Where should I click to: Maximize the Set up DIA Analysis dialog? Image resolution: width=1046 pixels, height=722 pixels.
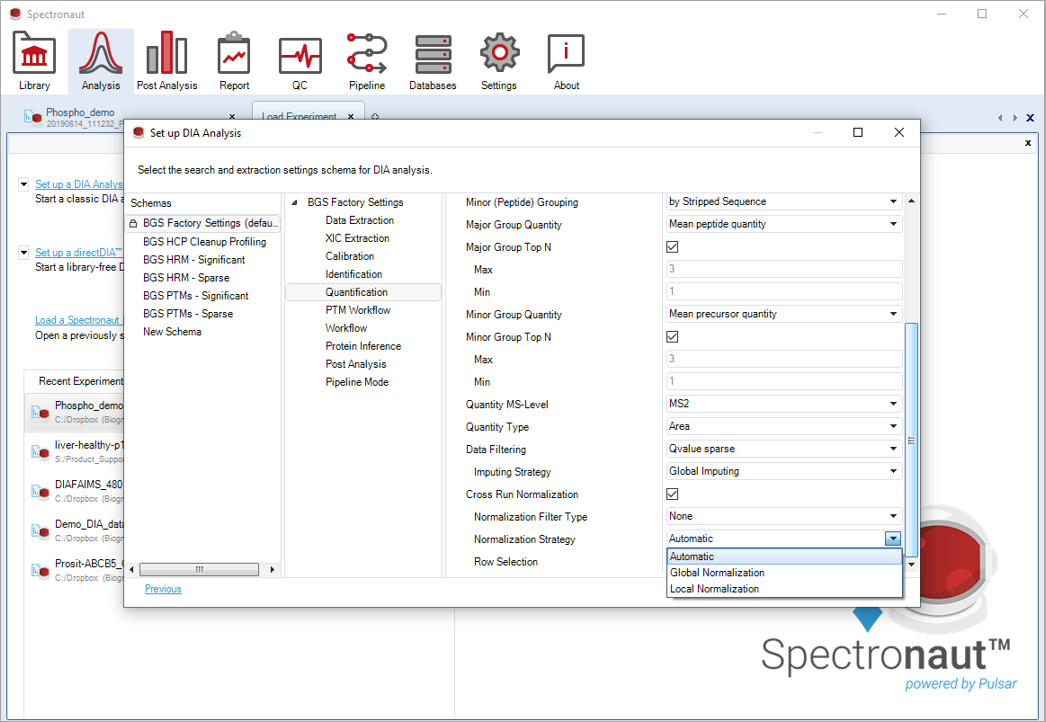[858, 133]
